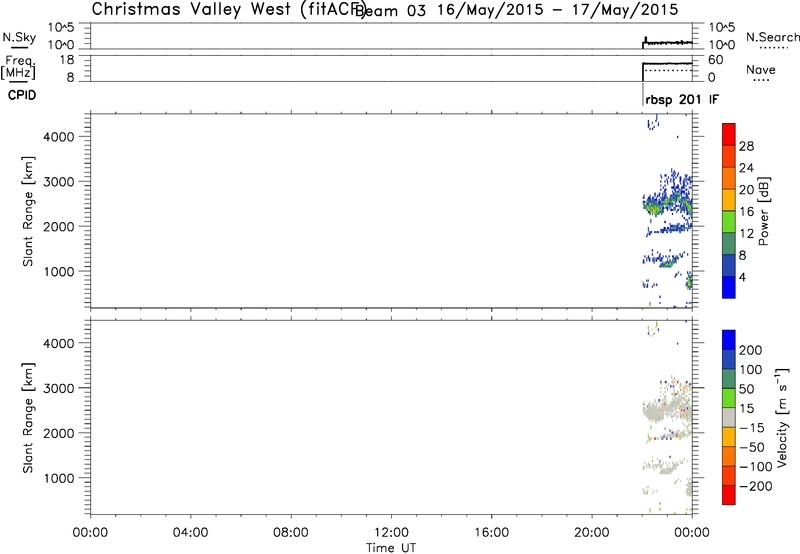Click the velocity swatch between 100 and 200
800x554 pixels.
point(729,359)
